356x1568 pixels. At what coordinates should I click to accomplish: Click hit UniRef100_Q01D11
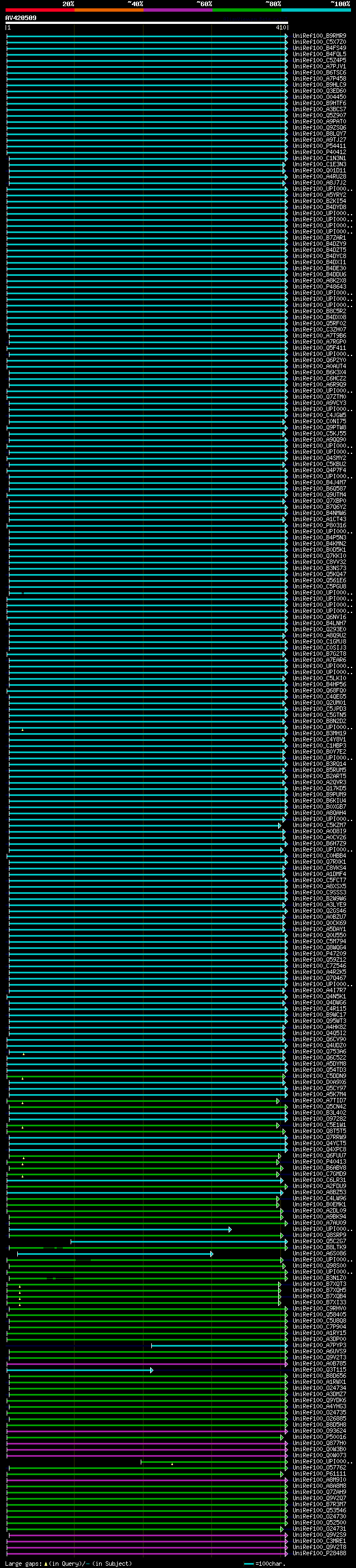click(319, 170)
